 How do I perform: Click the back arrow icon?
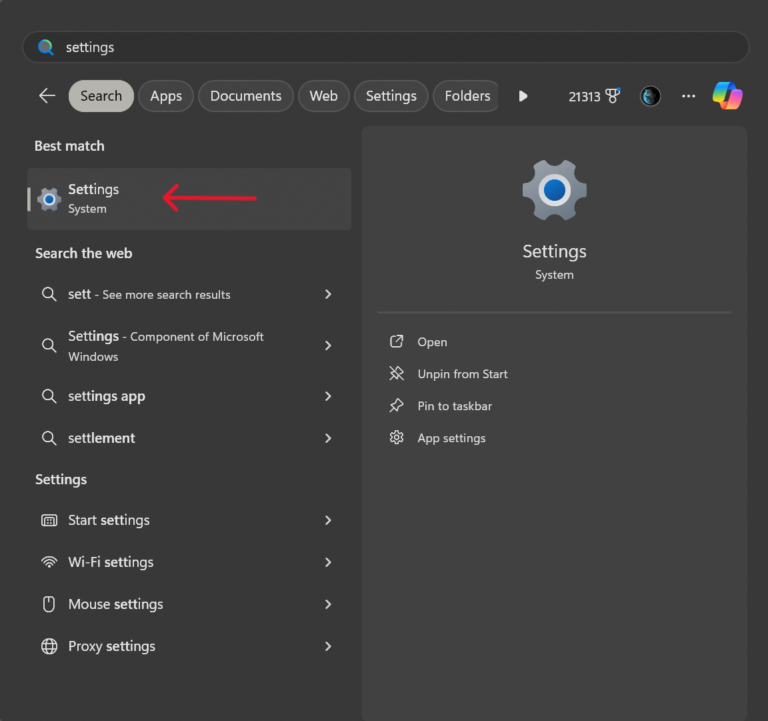point(47,96)
